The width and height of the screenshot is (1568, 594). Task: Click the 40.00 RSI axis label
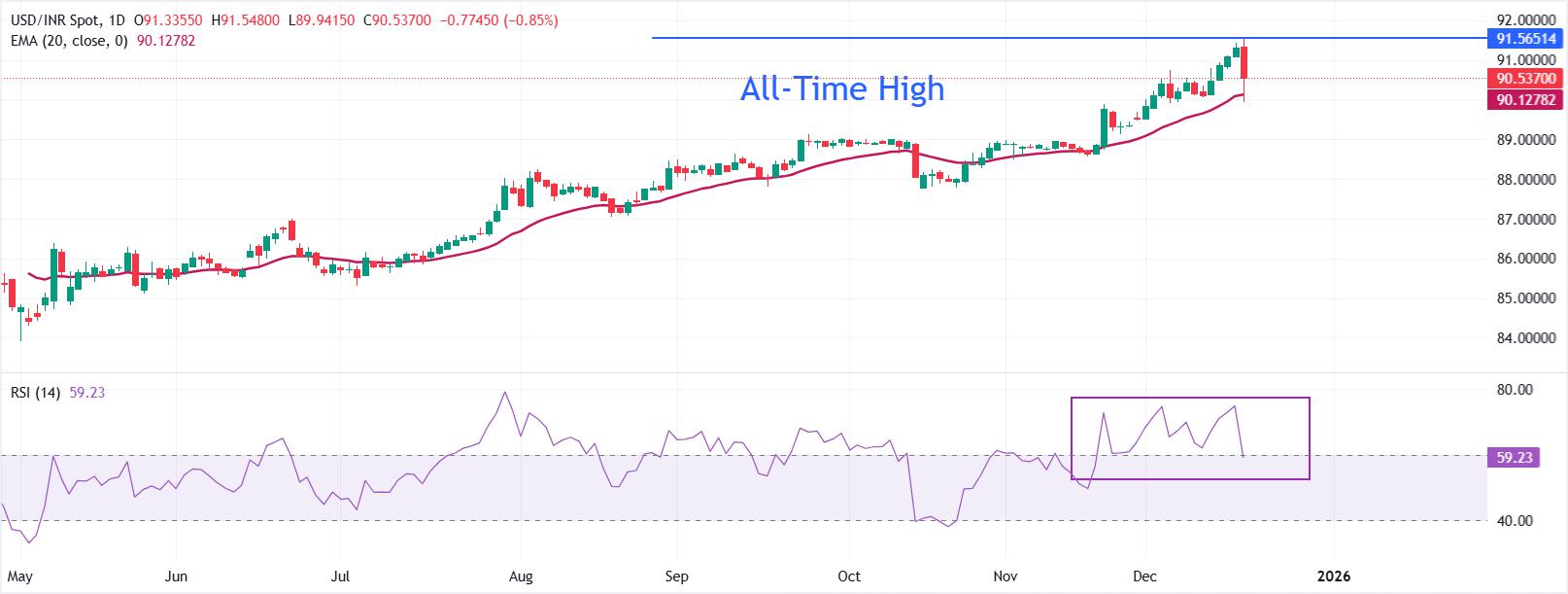tap(1516, 521)
